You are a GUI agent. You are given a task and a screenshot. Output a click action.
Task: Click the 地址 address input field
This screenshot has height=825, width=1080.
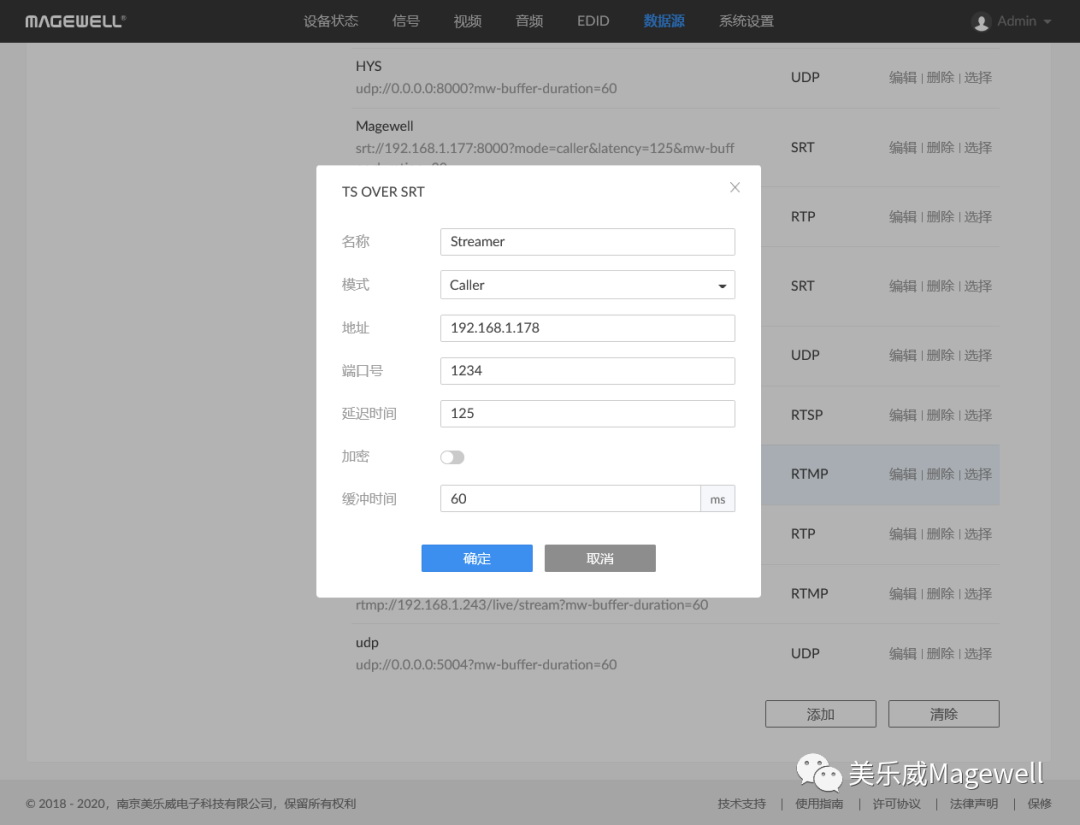(587, 328)
